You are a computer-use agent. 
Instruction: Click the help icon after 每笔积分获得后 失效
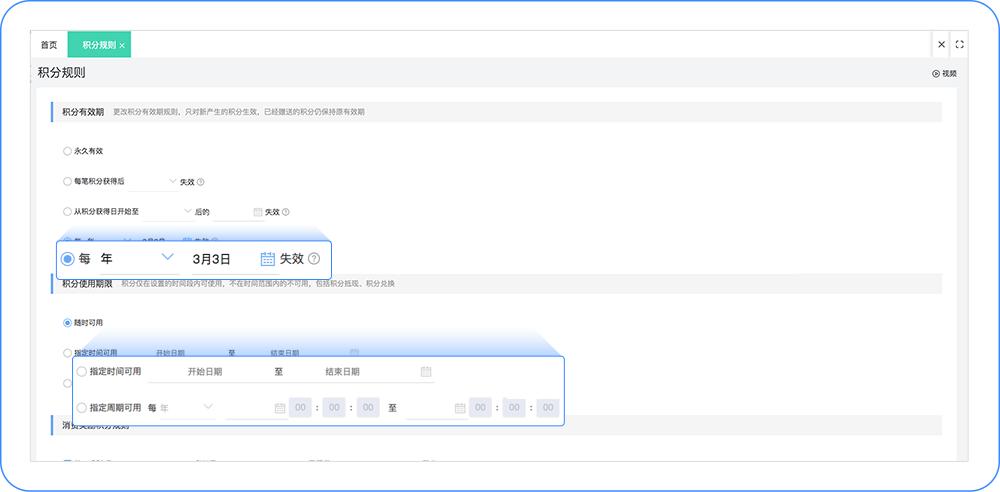coord(200,182)
